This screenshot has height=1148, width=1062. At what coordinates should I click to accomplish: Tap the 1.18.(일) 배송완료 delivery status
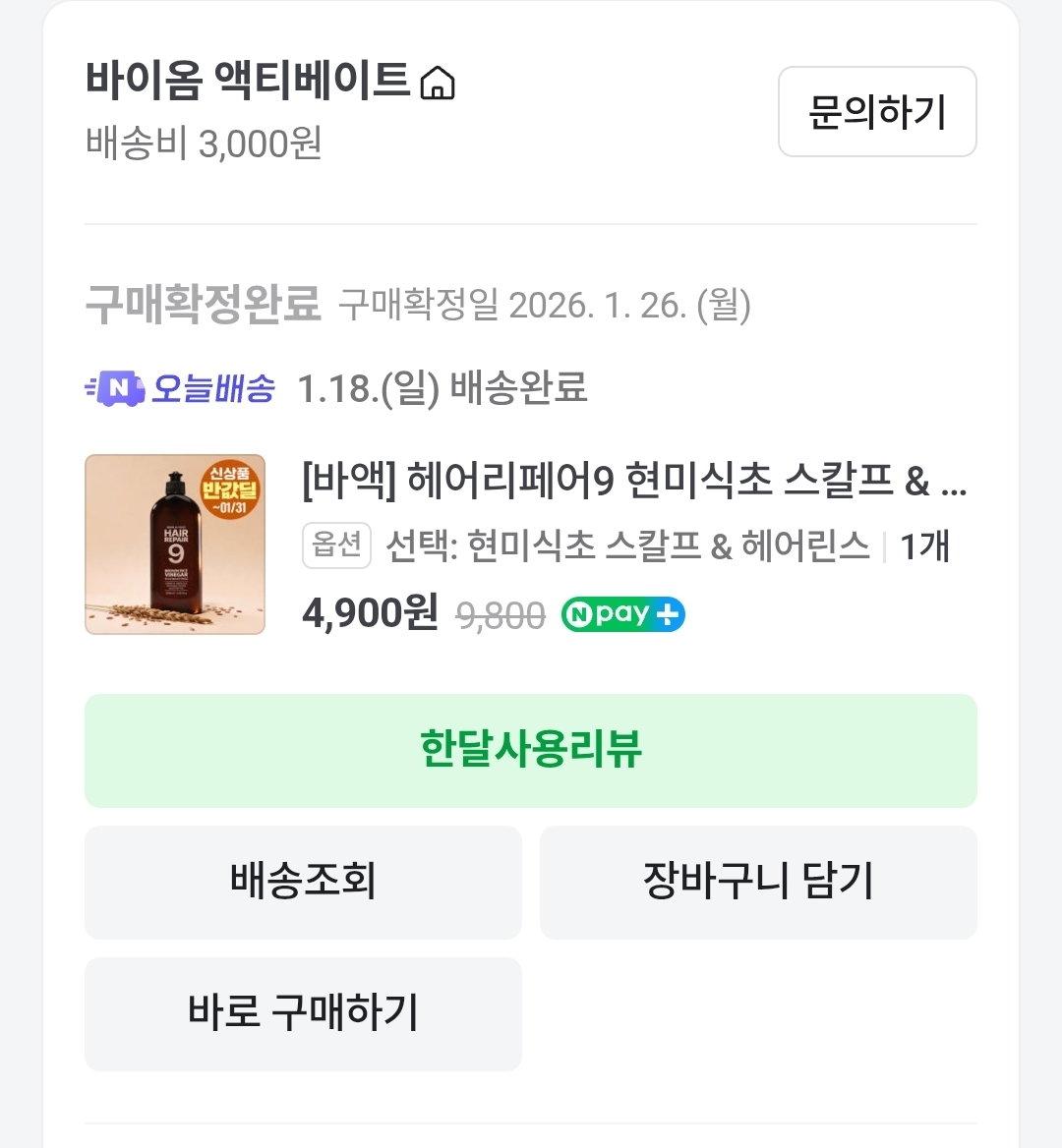(442, 389)
